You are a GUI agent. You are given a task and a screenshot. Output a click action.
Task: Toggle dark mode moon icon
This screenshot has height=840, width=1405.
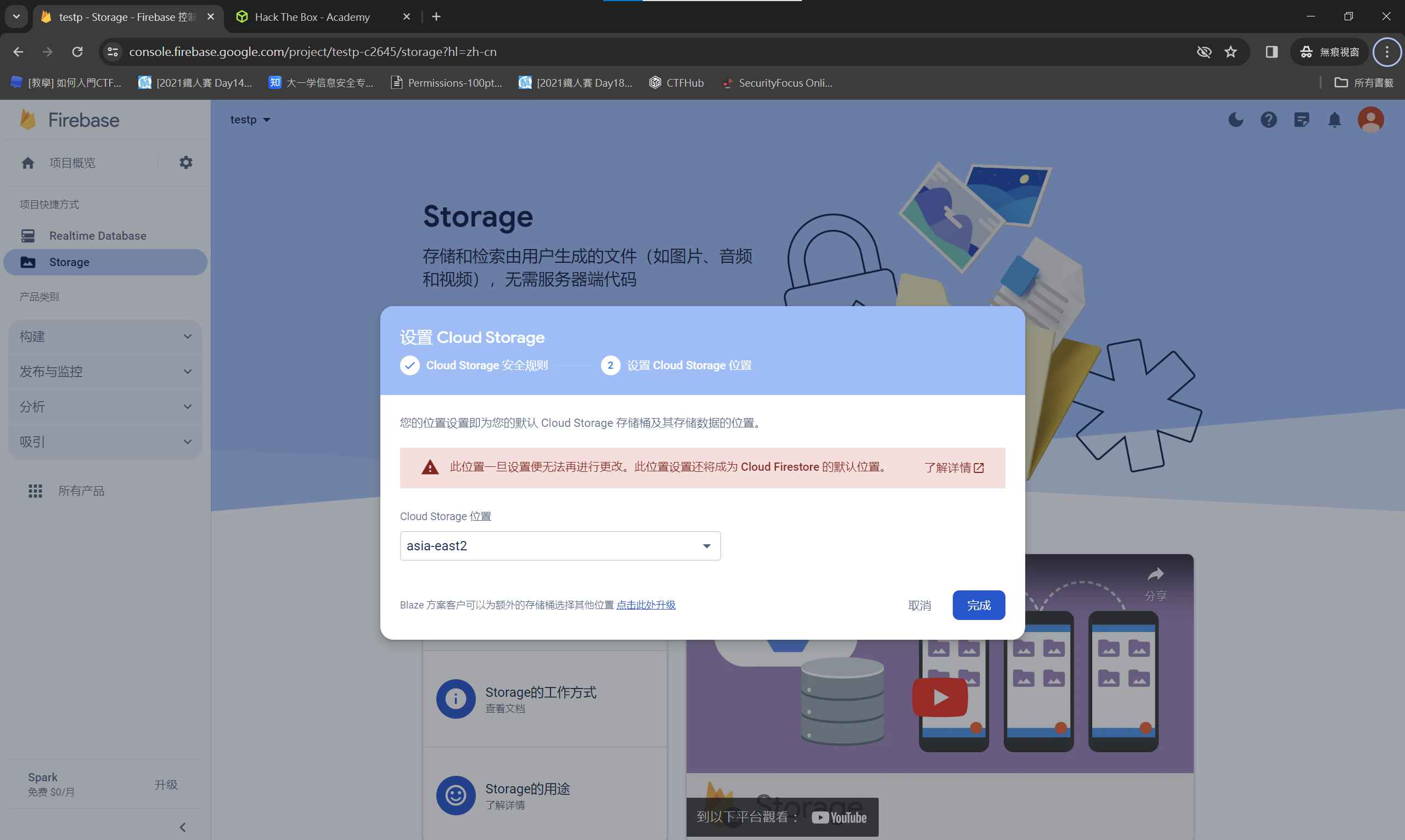click(1236, 120)
